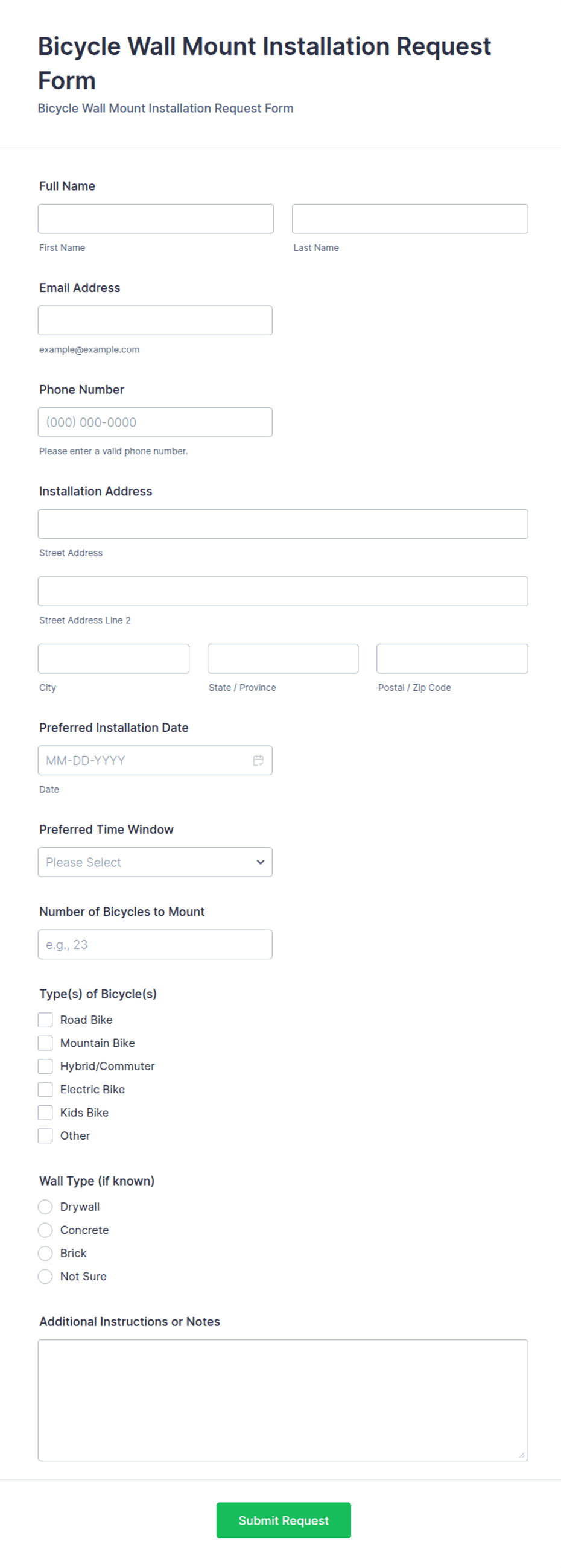Open the calendar icon in date field
561x1568 pixels.
[x=258, y=760]
